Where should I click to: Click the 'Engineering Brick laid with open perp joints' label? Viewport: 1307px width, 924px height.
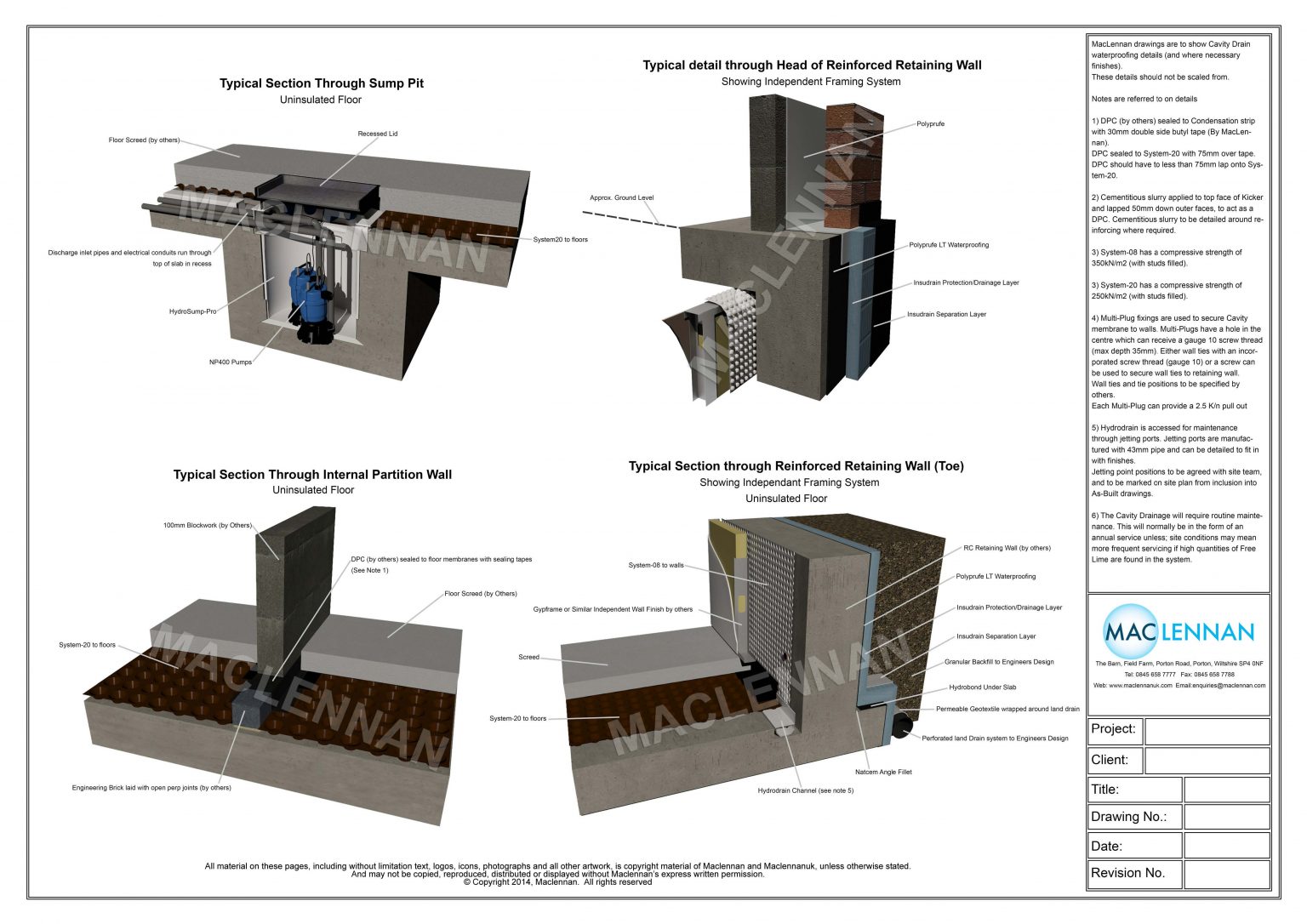point(151,787)
